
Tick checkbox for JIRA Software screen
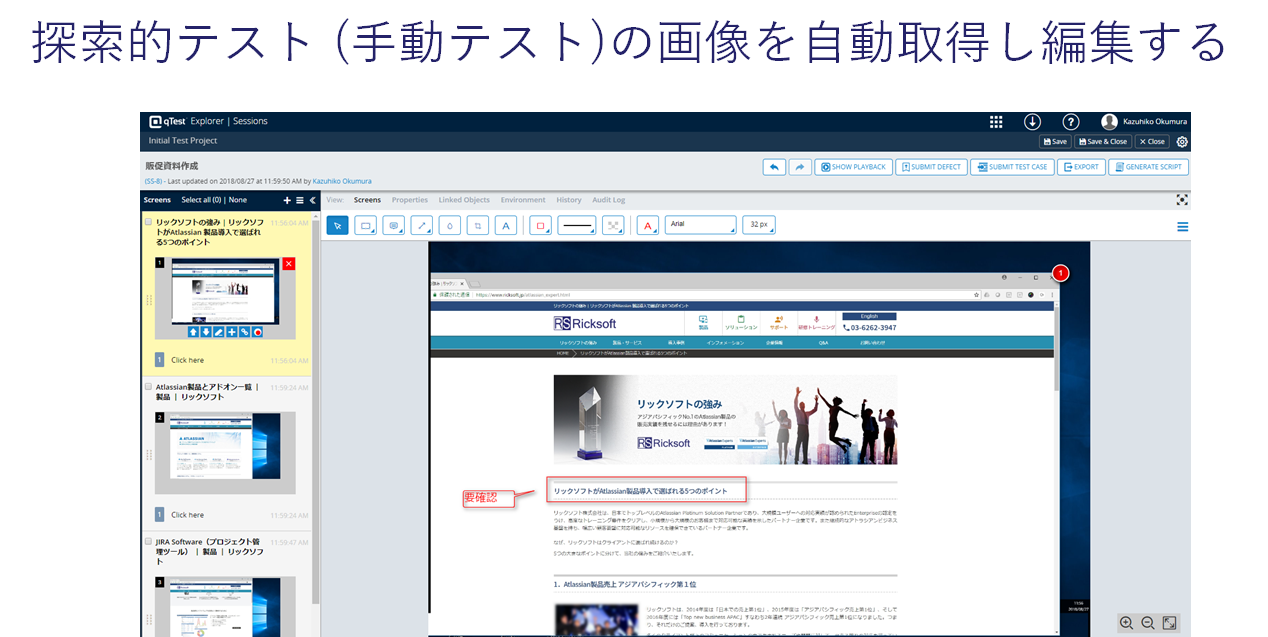tap(149, 542)
